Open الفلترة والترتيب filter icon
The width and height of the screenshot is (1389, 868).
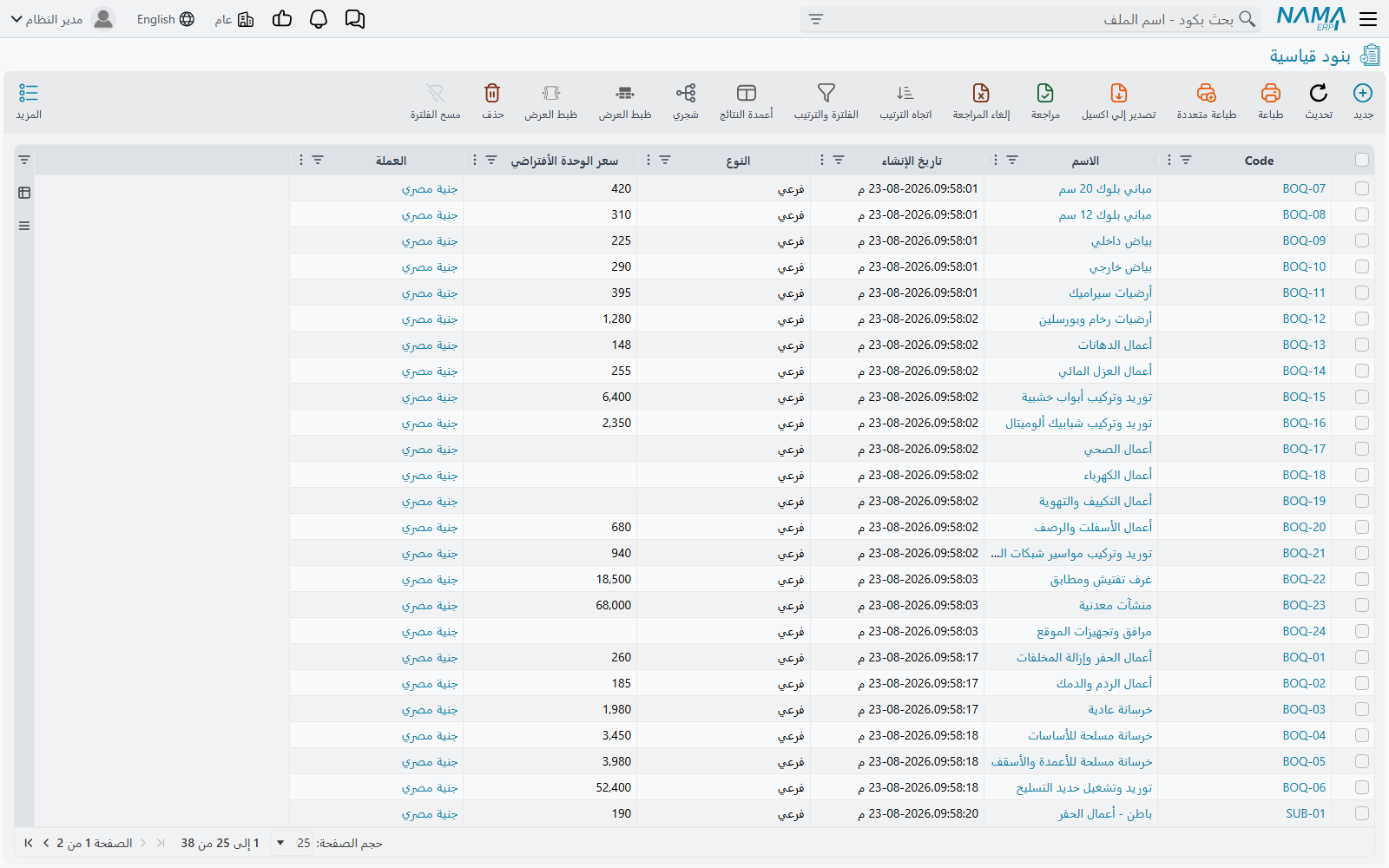[826, 94]
